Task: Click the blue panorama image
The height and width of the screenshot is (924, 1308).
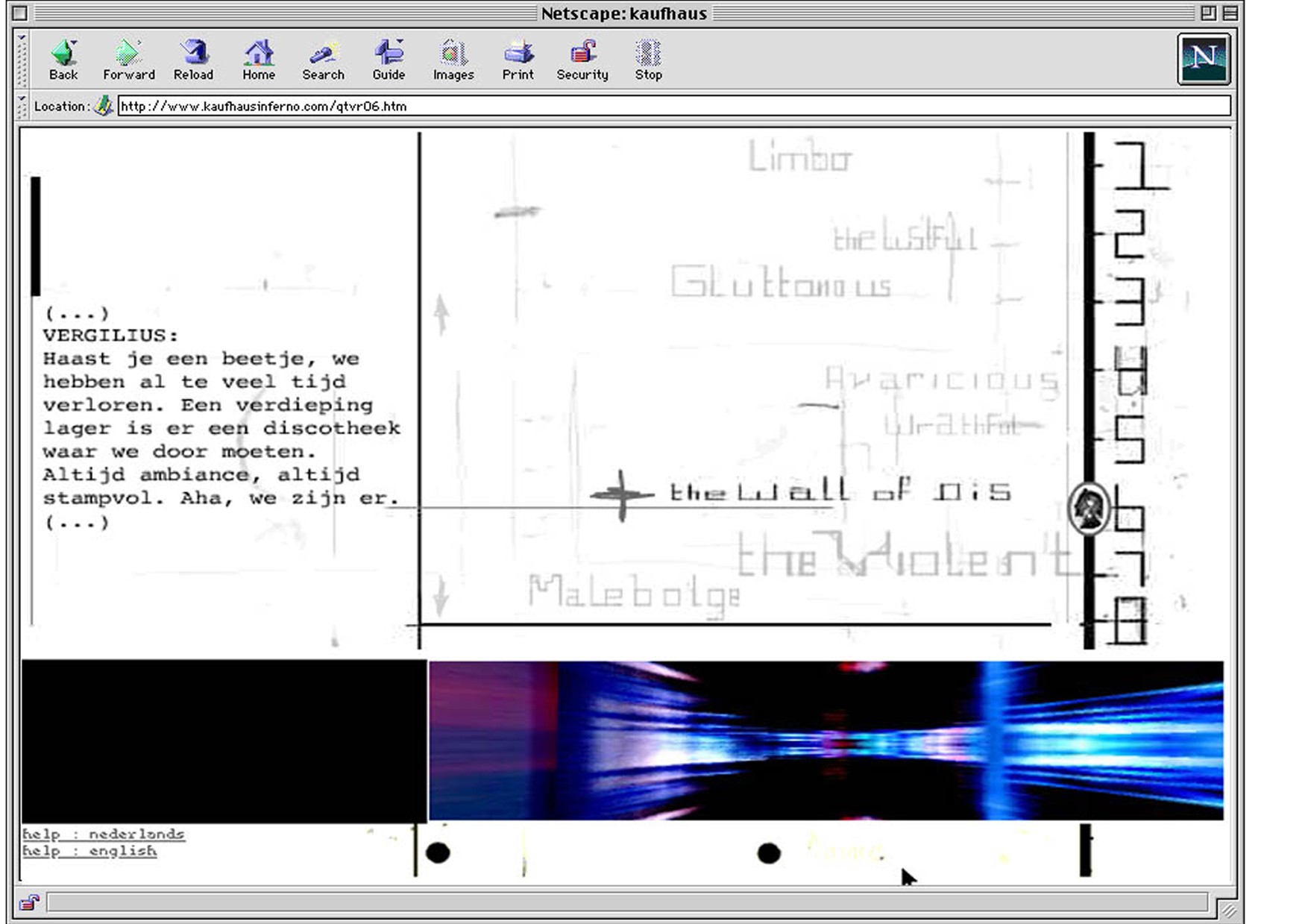Action: [x=826, y=741]
